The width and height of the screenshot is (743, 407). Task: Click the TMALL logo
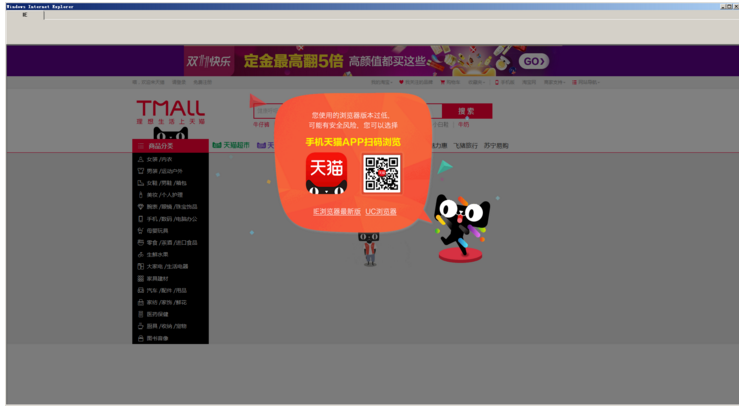(x=171, y=112)
